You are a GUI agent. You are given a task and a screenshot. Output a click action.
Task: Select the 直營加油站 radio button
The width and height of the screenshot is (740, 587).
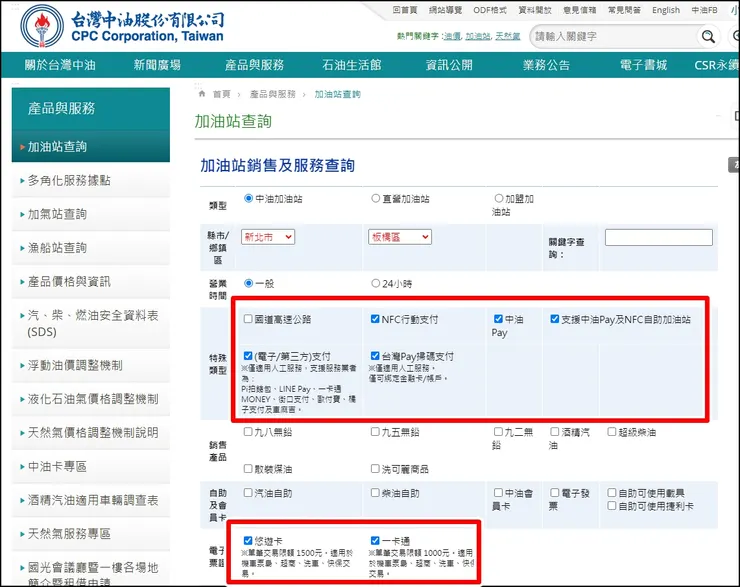(375, 198)
